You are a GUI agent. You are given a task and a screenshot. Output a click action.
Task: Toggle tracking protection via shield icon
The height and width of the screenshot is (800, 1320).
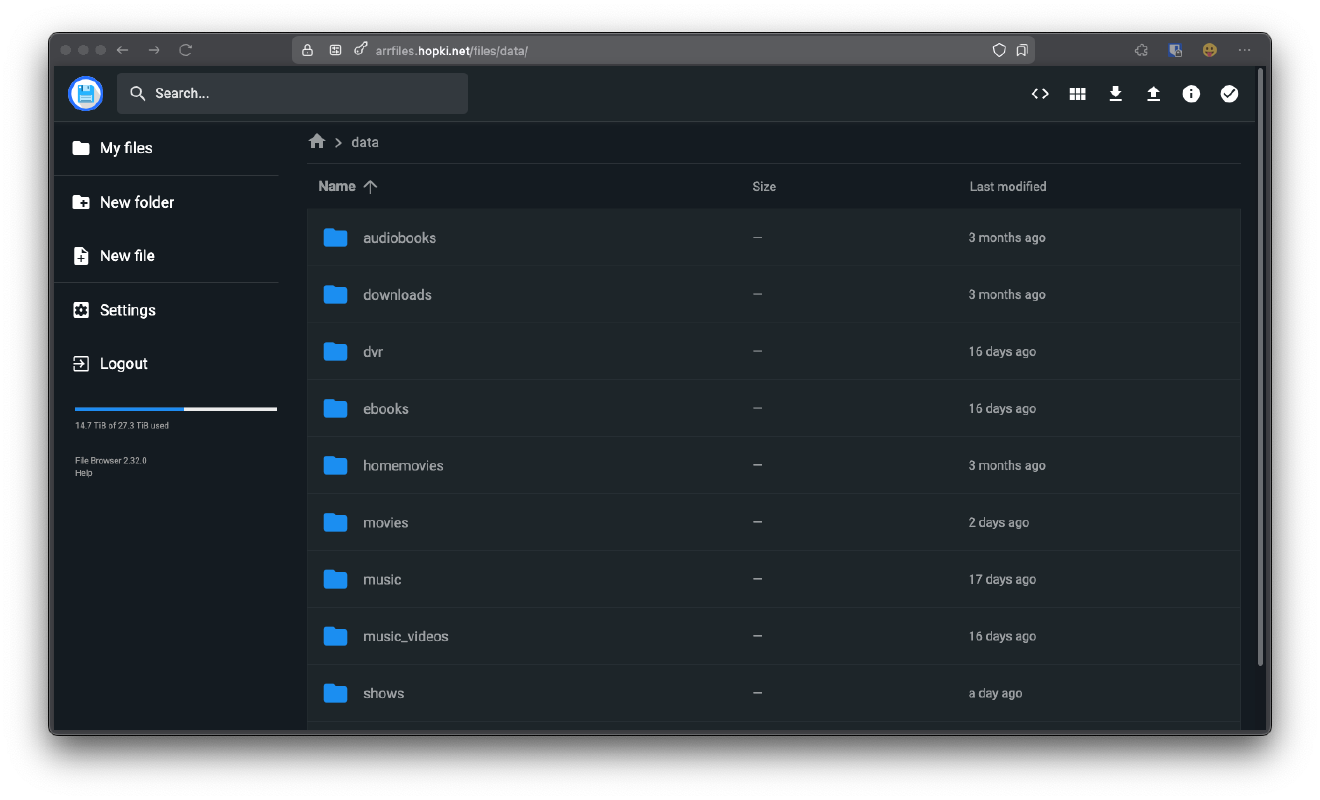999,49
